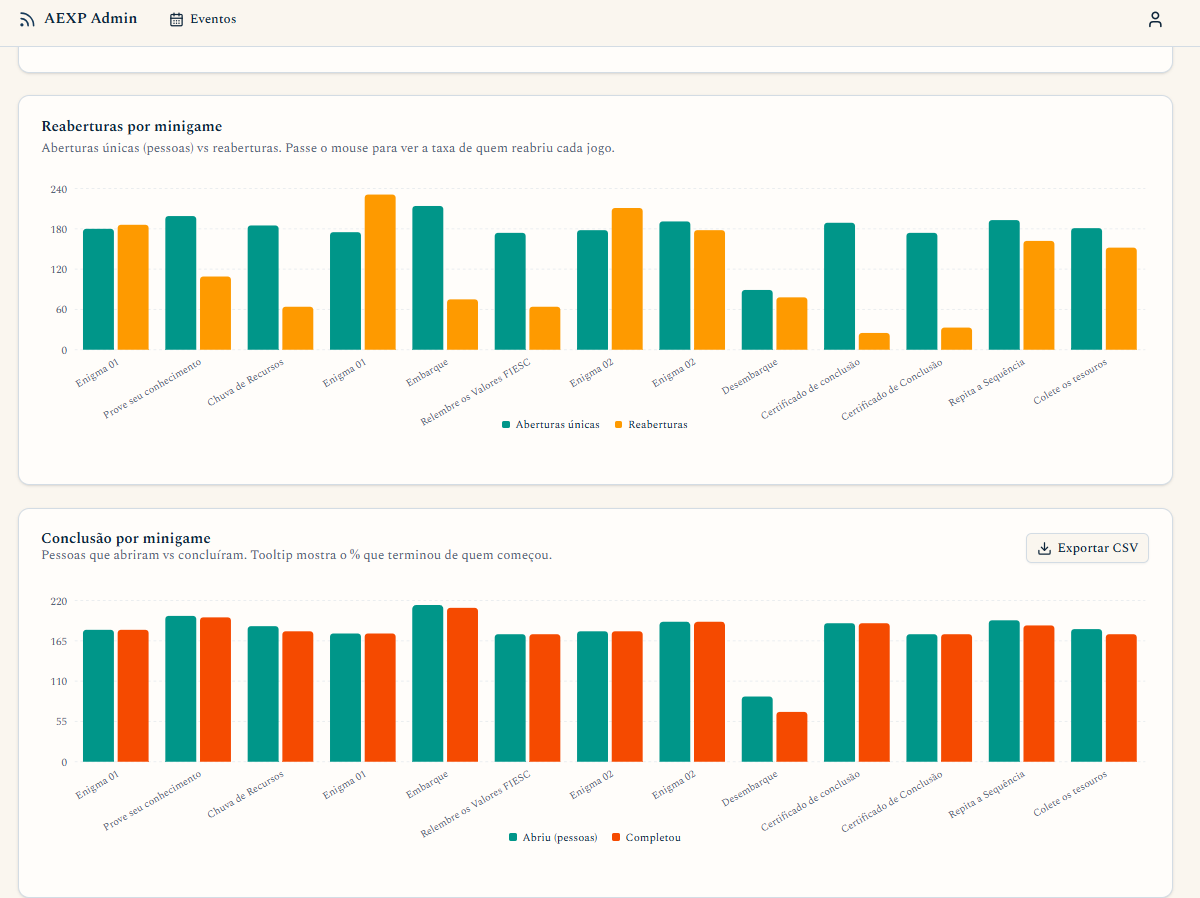Export completion data with Exportar CSV text
The height and width of the screenshot is (898, 1200).
pos(1098,548)
